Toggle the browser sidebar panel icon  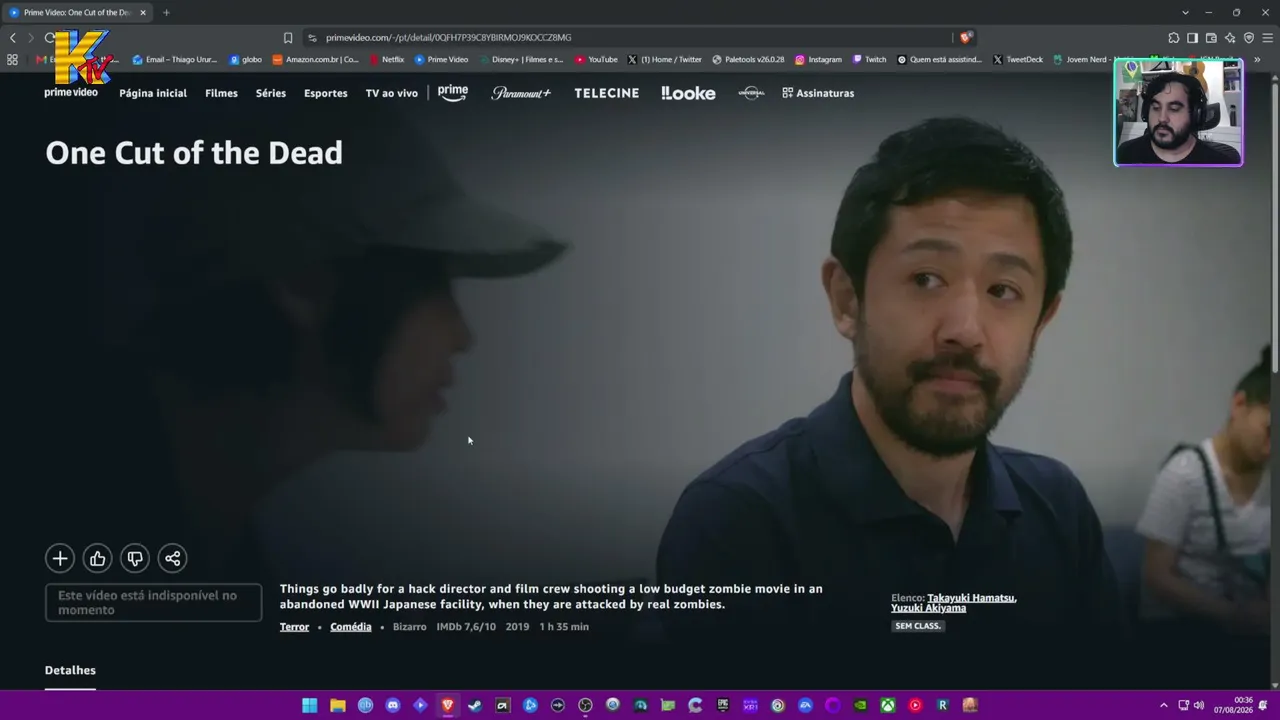click(1192, 38)
